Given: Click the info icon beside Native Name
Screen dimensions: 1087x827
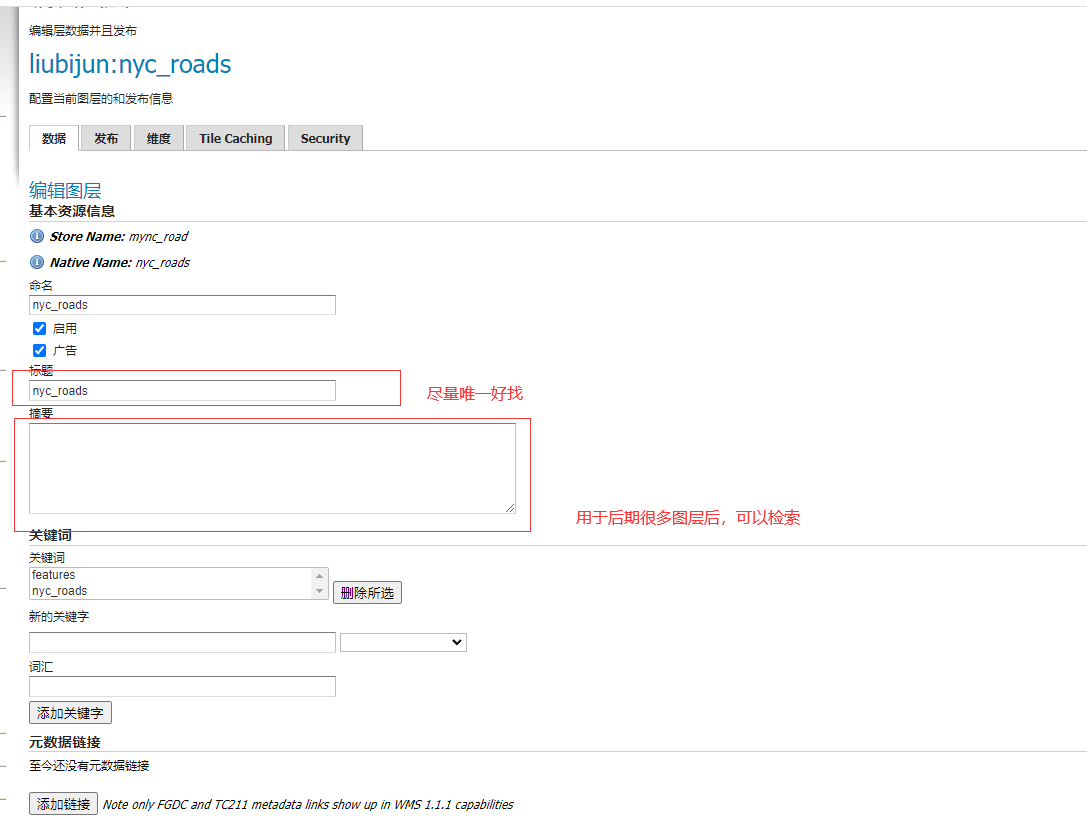Looking at the screenshot, I should tap(37, 262).
